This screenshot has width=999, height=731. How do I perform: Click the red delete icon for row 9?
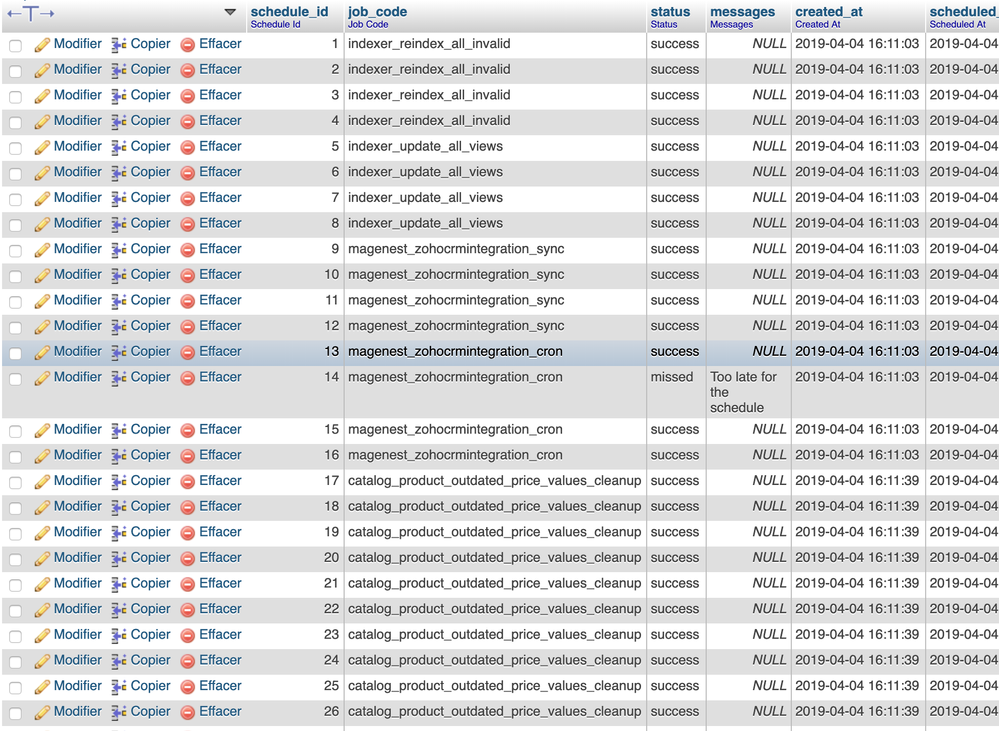pos(188,250)
